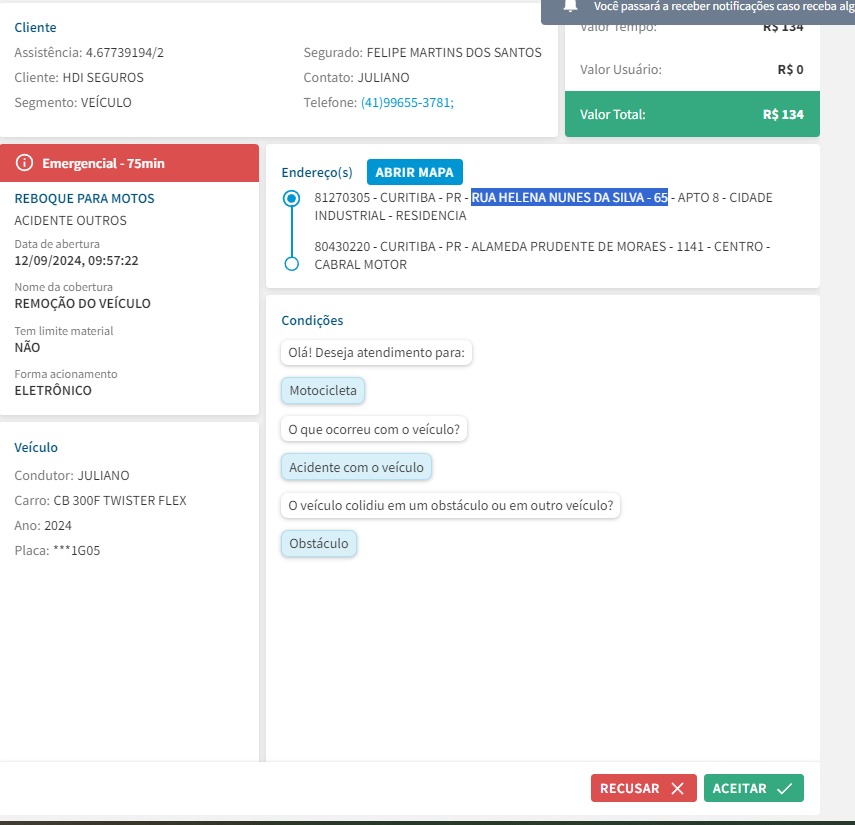Click the checkmark icon on Aceitar

[x=784, y=788]
